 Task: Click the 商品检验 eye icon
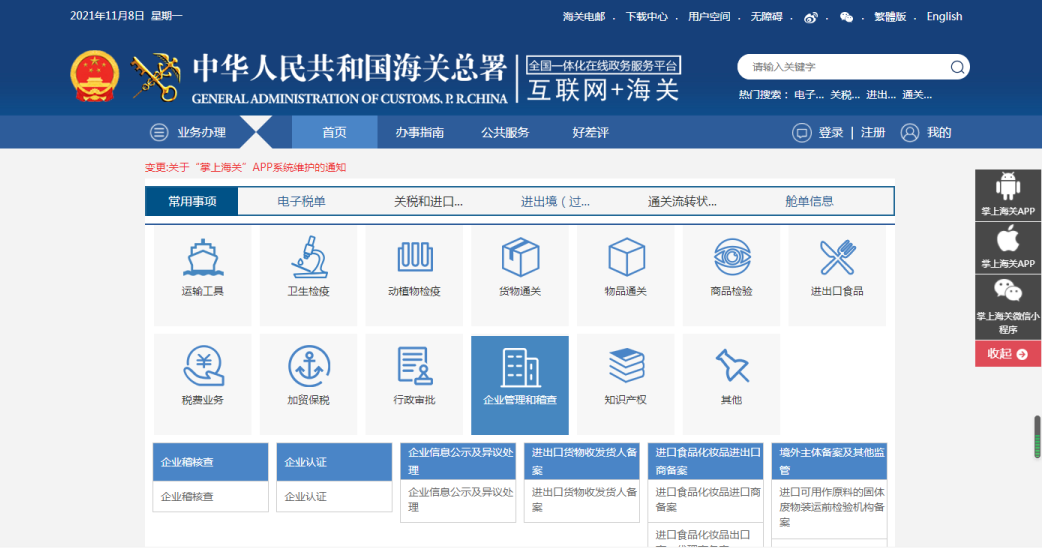pyautogui.click(x=731, y=258)
